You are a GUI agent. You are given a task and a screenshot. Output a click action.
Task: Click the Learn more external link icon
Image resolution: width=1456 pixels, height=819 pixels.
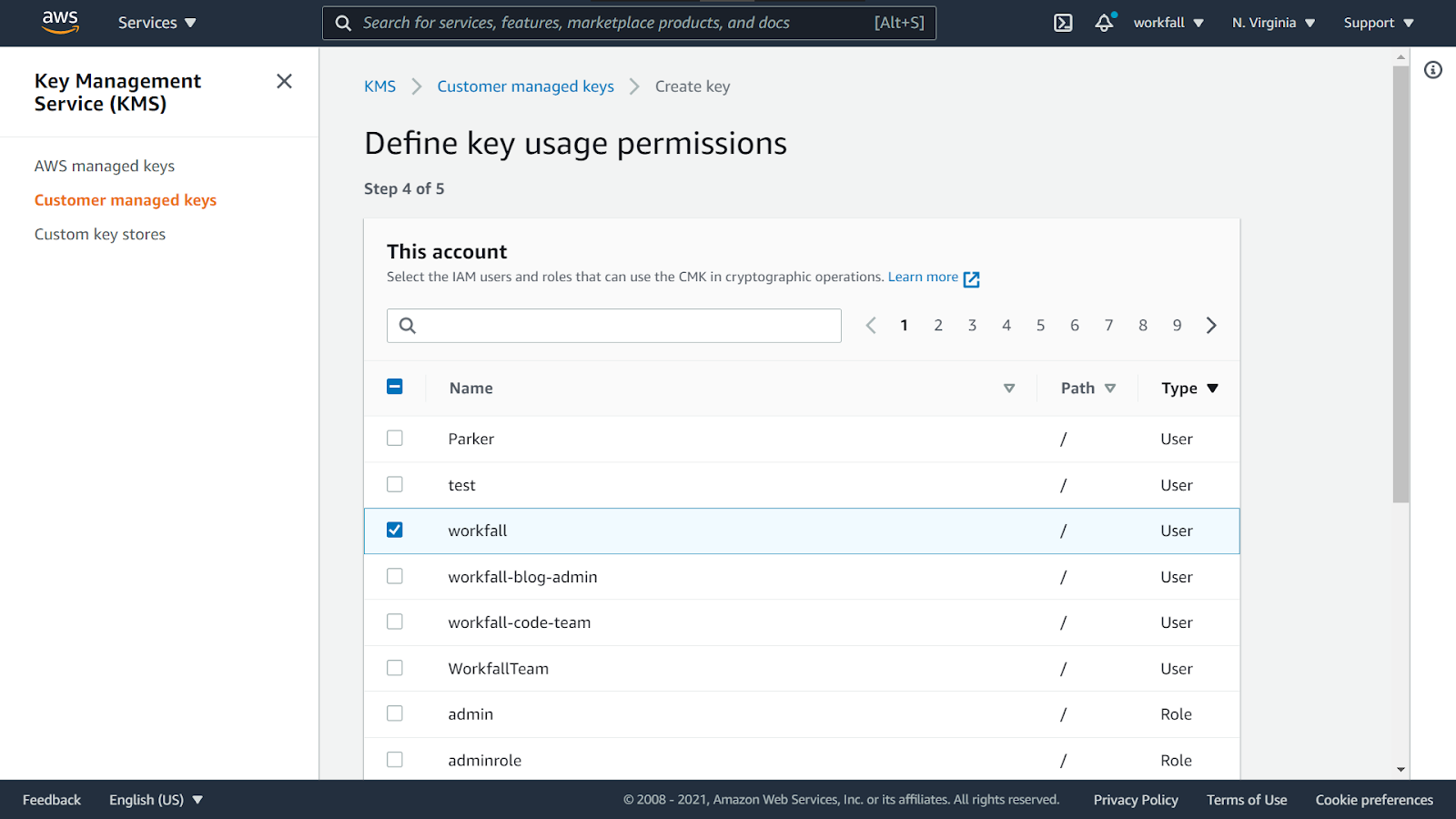tap(971, 278)
